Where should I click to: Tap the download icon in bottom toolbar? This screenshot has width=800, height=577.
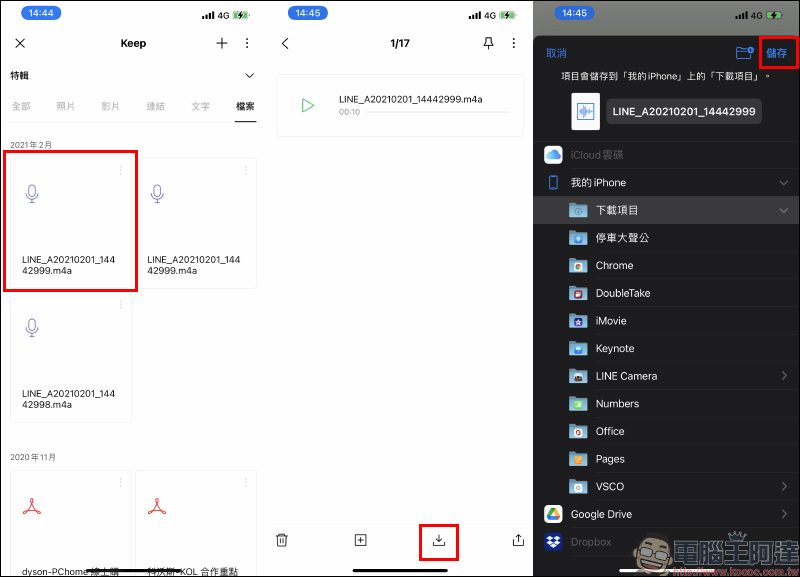pyautogui.click(x=439, y=540)
